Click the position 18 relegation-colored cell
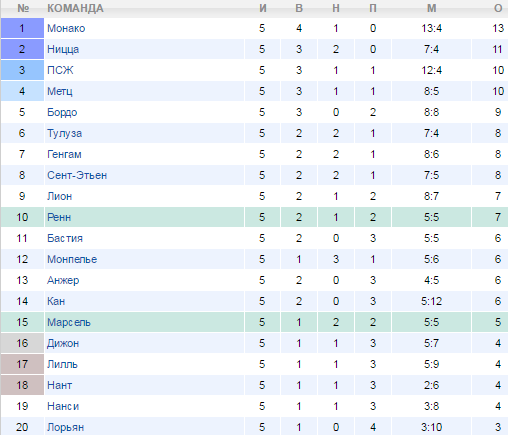Screen dimensions: 508x435 (x=22, y=385)
